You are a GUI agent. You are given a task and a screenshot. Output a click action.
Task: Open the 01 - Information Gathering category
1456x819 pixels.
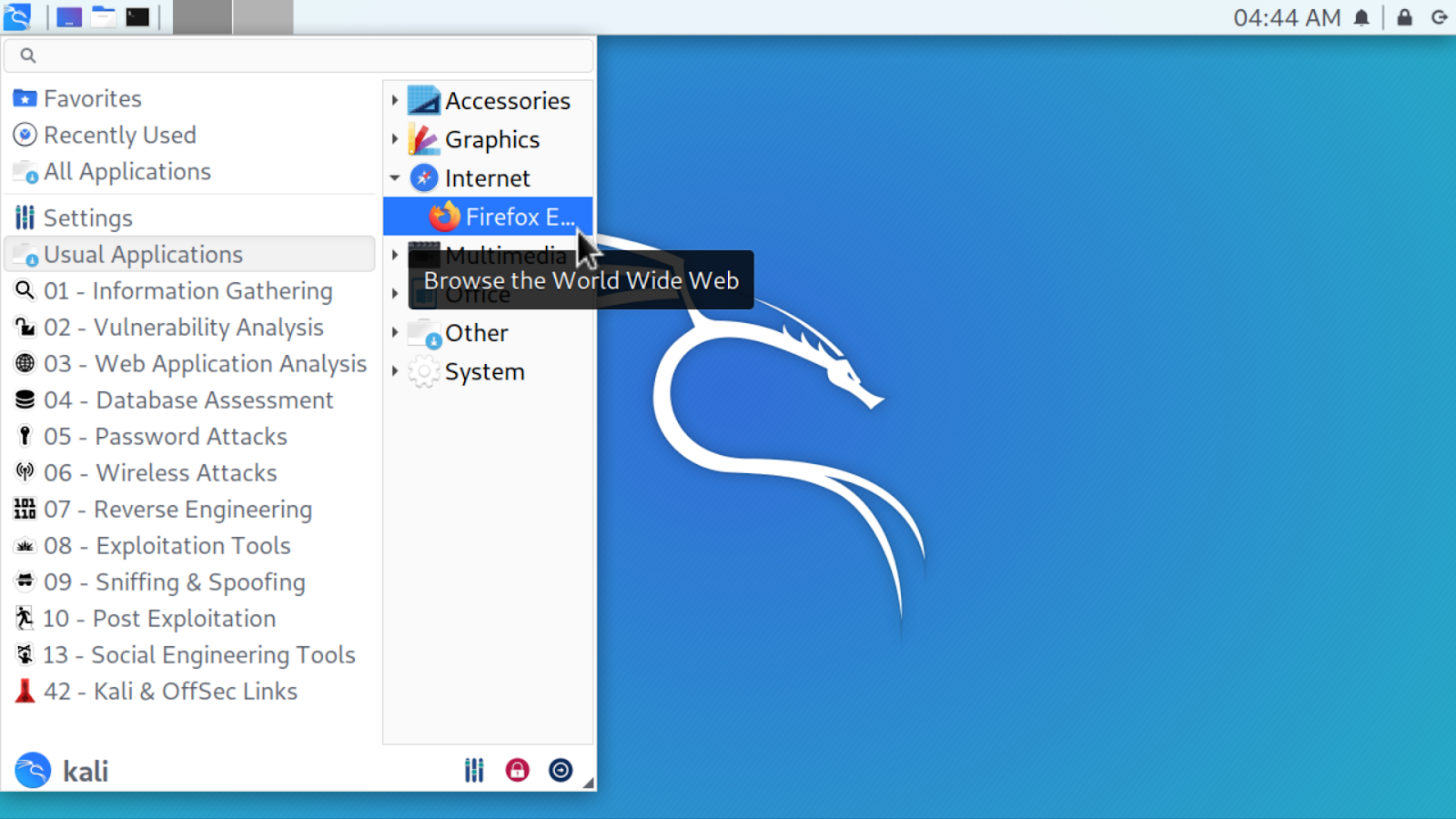pyautogui.click(x=188, y=290)
